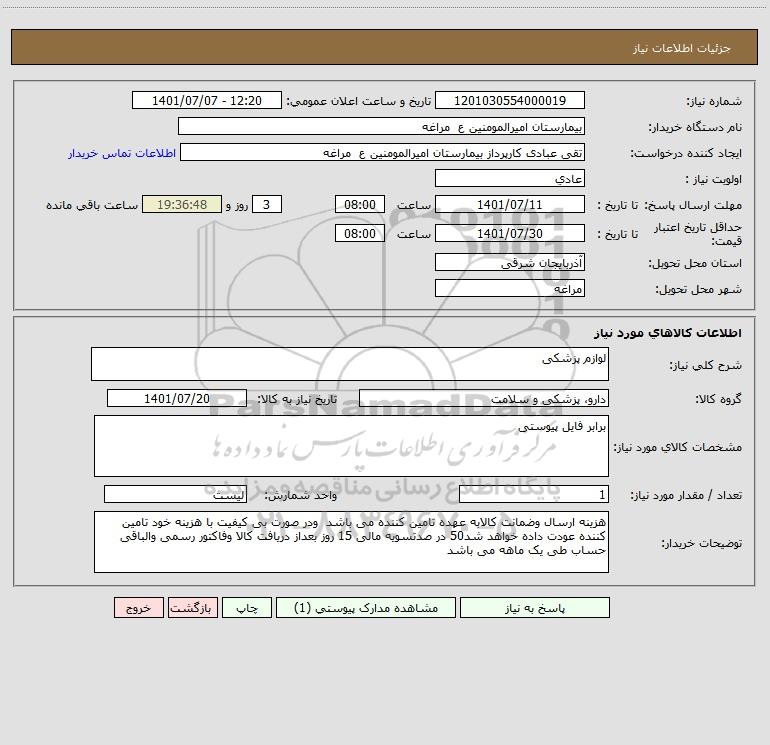Click the تاریخ نیاز به کالا label
The image size is (770, 745).
point(298,399)
